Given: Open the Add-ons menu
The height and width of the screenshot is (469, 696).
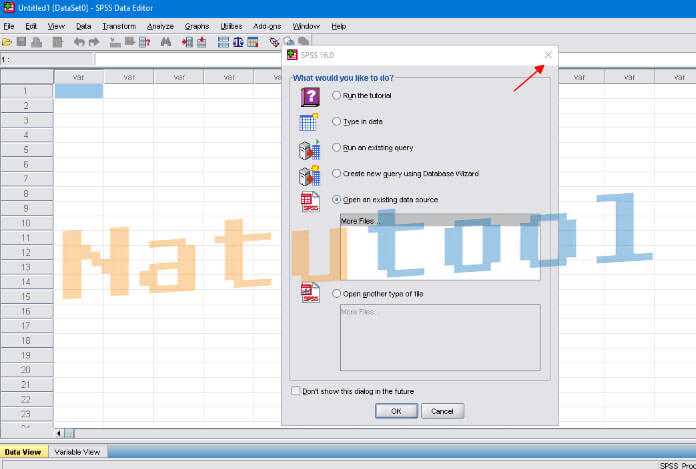Looking at the screenshot, I should click(267, 27).
